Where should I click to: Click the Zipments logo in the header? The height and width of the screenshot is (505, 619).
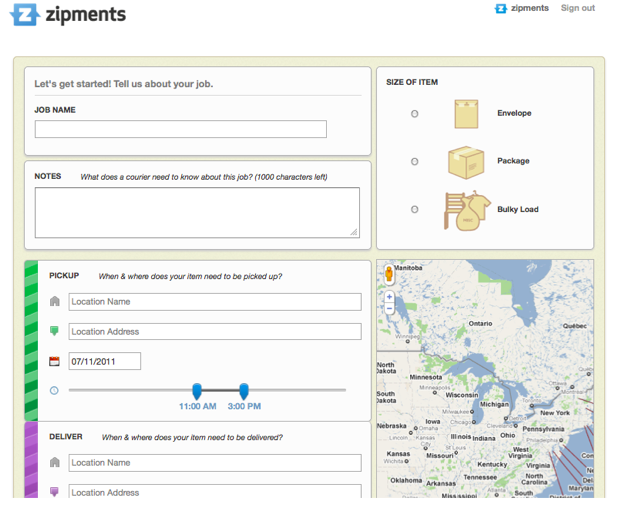point(67,14)
